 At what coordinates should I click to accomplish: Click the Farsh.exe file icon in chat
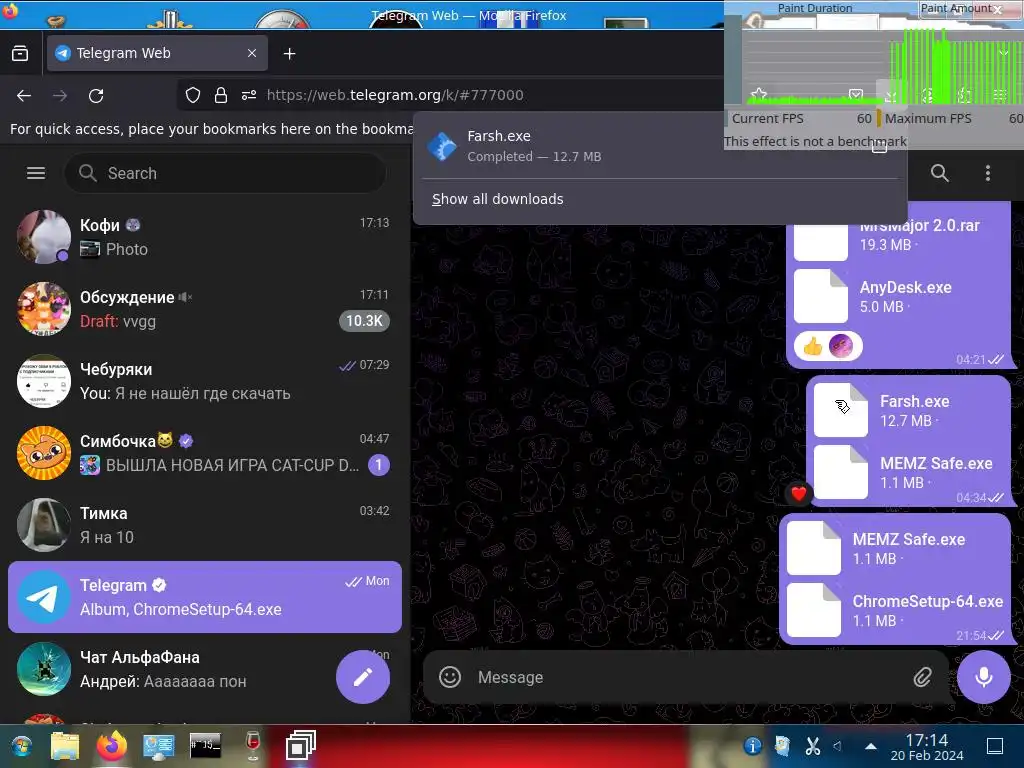[841, 410]
